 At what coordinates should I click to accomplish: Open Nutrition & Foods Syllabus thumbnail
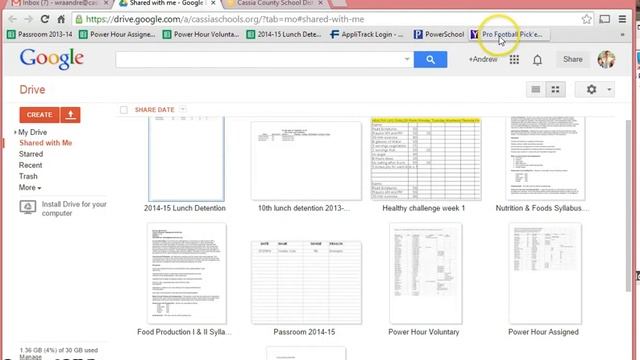[x=545, y=159]
